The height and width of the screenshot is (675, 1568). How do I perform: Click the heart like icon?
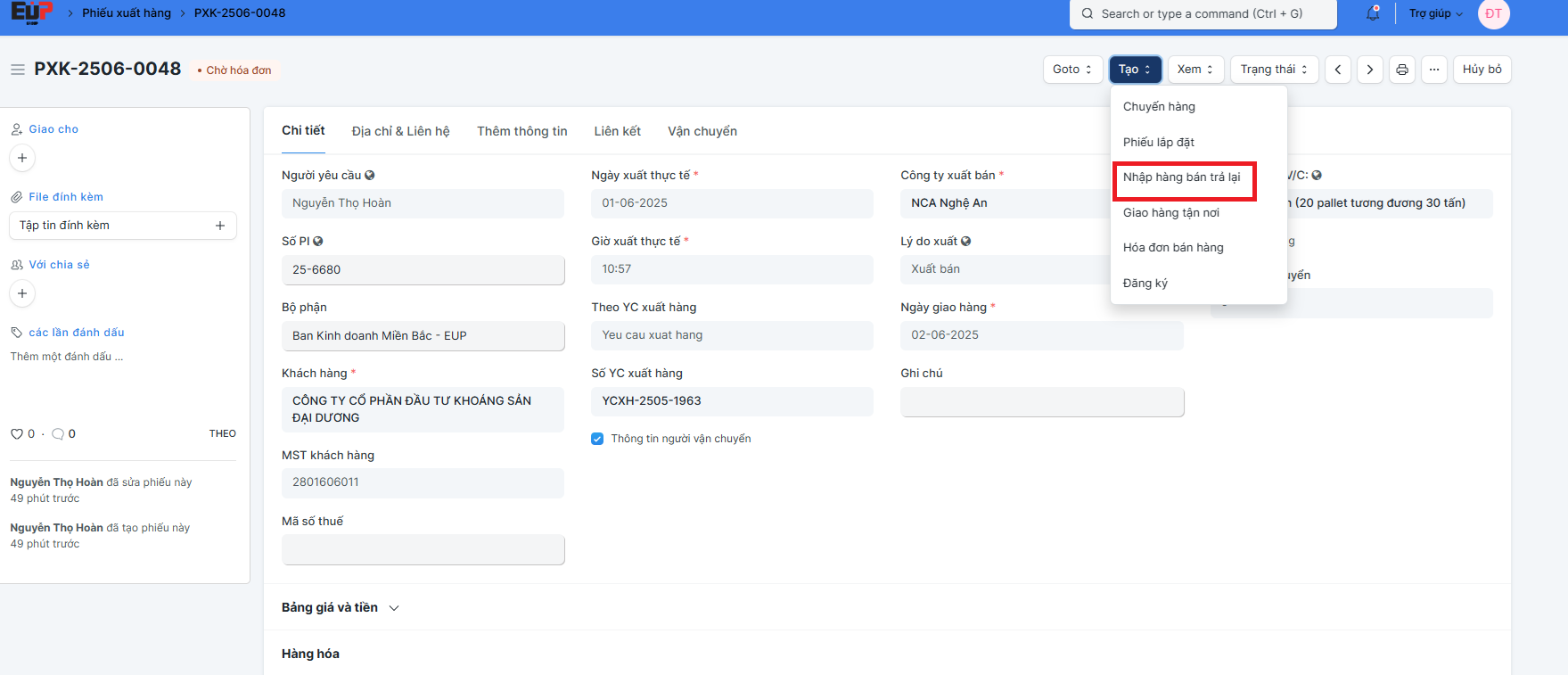point(16,434)
